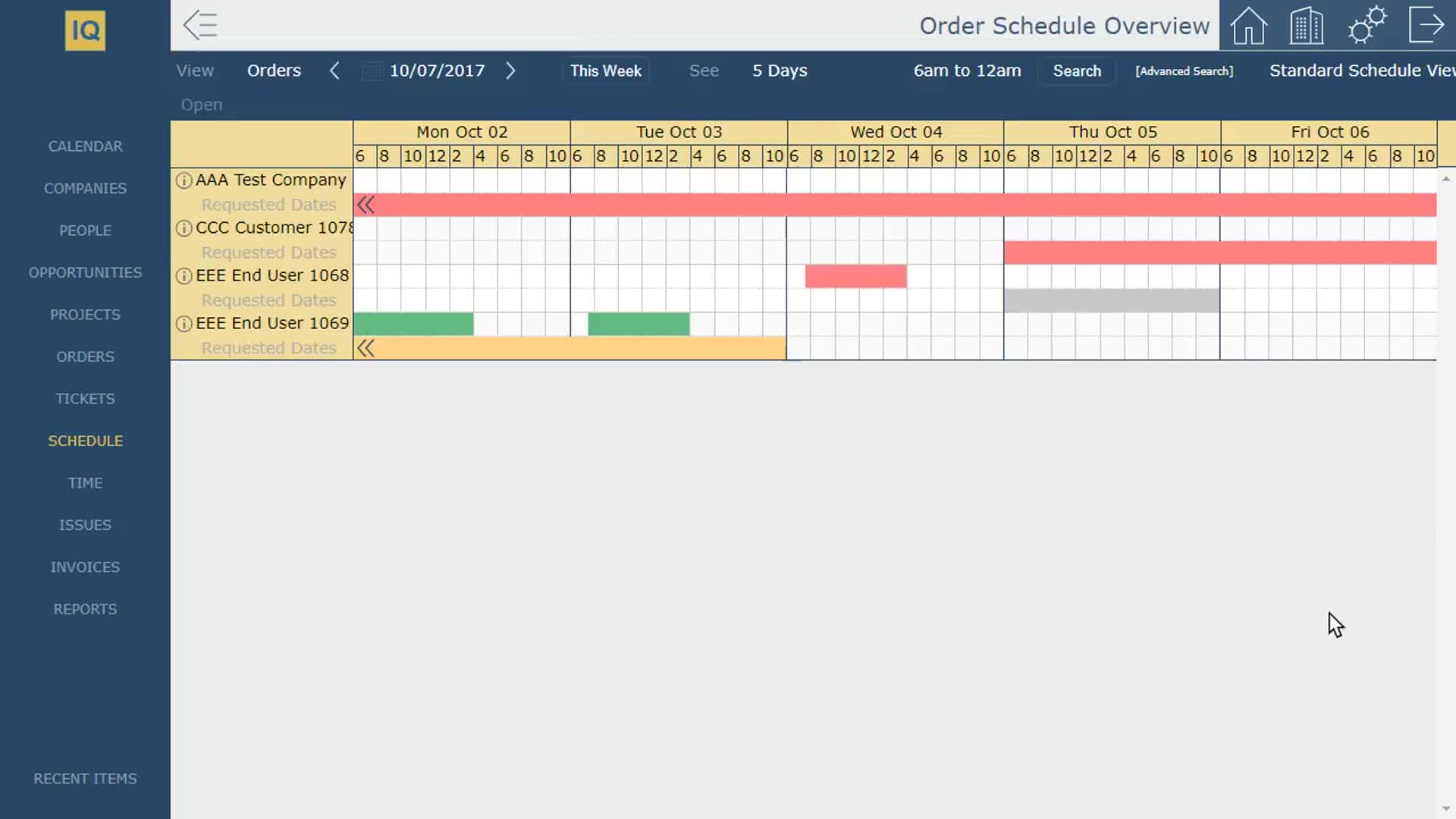Click the date input field showing 10/07/2017

436,70
